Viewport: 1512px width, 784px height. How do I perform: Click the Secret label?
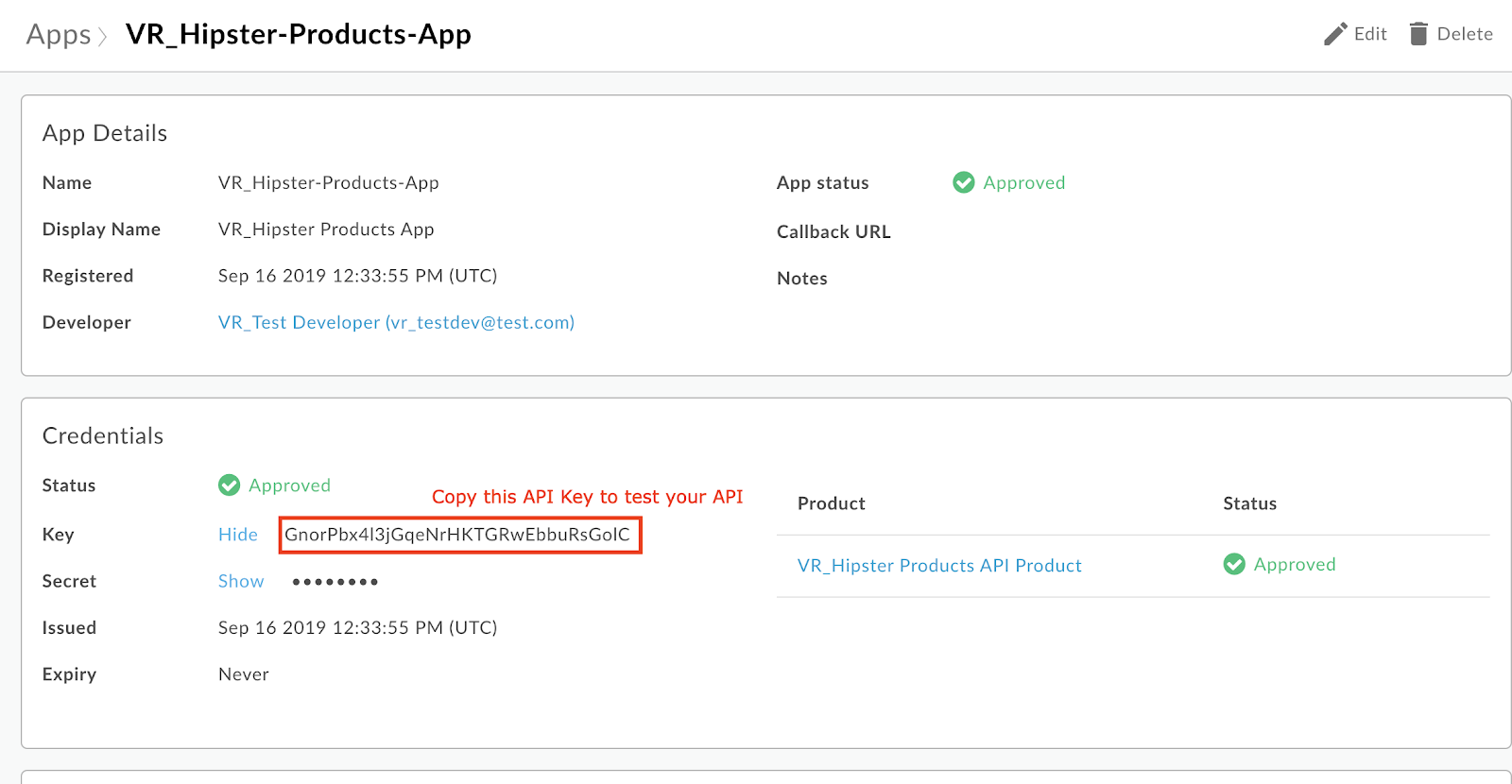click(x=69, y=581)
